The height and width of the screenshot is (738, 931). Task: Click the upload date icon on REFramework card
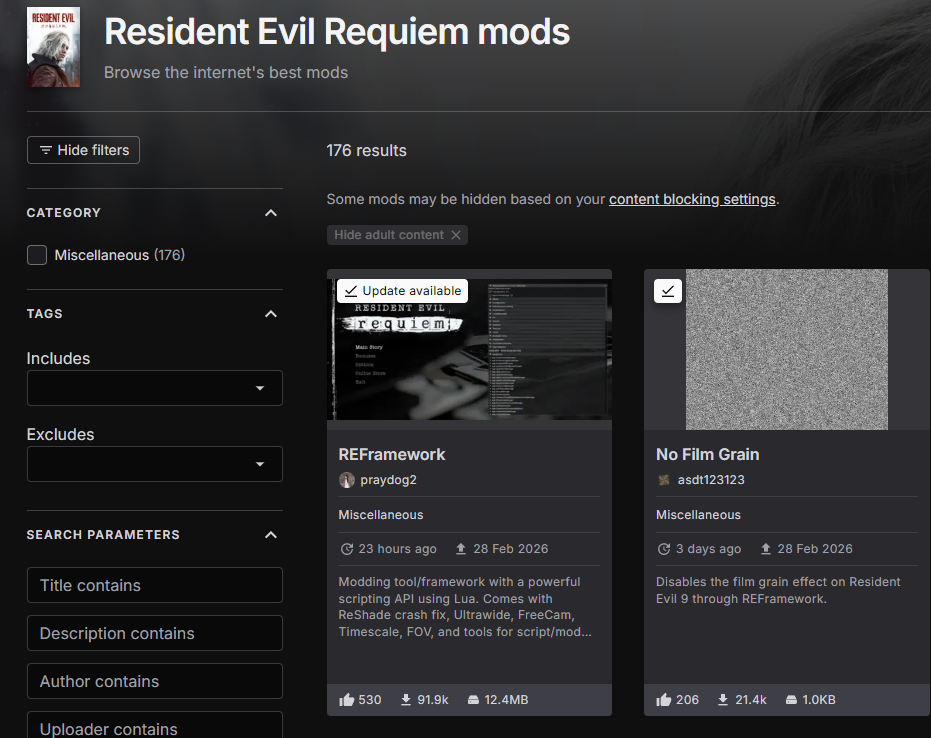click(x=461, y=549)
